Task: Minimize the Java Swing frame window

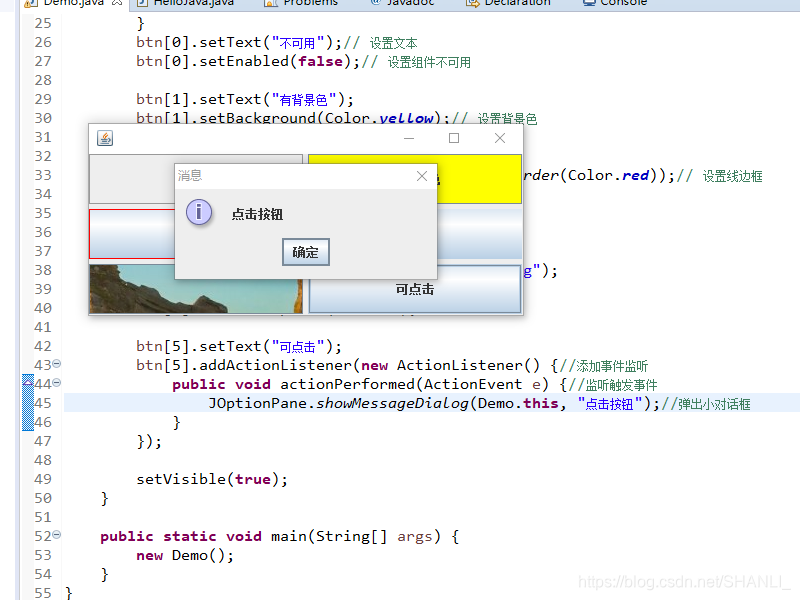Action: click(409, 138)
